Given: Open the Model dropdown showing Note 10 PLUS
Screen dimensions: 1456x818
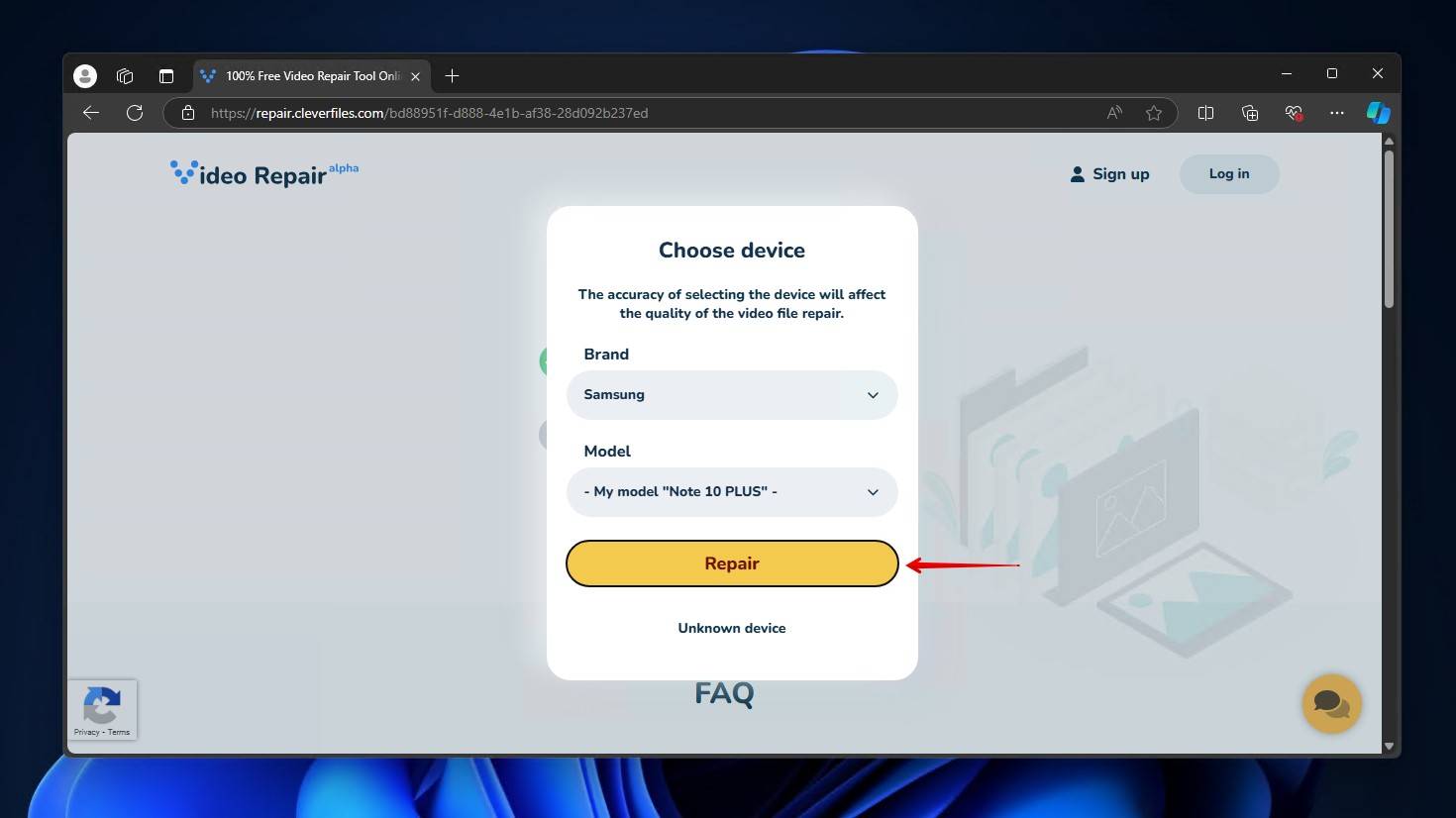Looking at the screenshot, I should click(732, 492).
